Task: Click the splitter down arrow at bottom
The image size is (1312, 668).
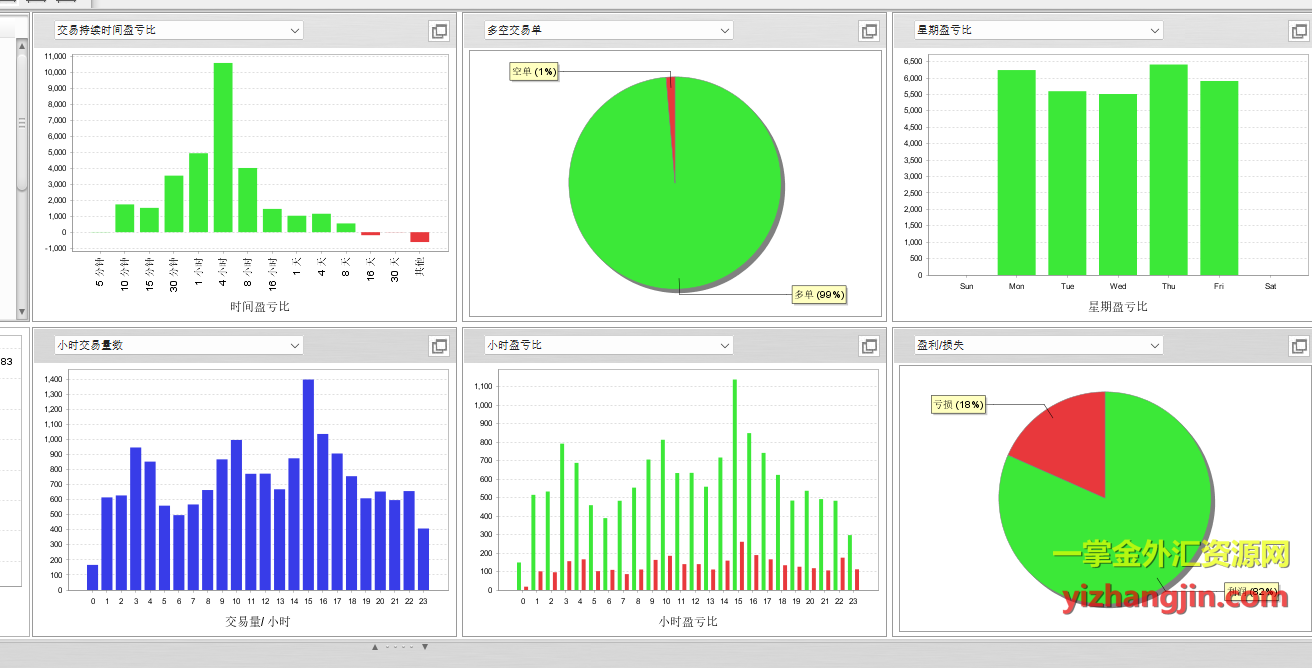Action: (x=425, y=647)
